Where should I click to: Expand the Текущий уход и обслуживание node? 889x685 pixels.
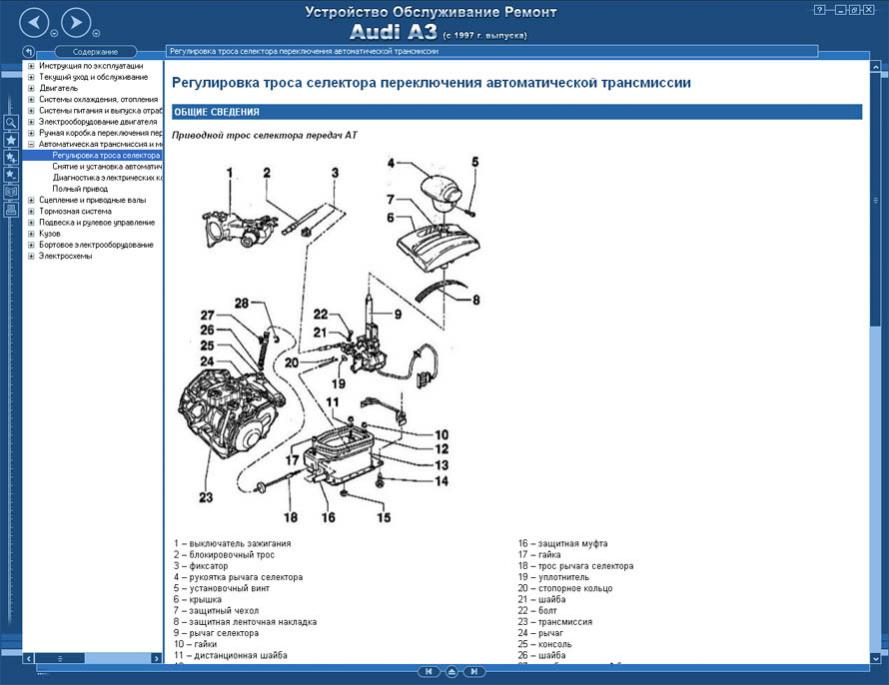point(31,77)
